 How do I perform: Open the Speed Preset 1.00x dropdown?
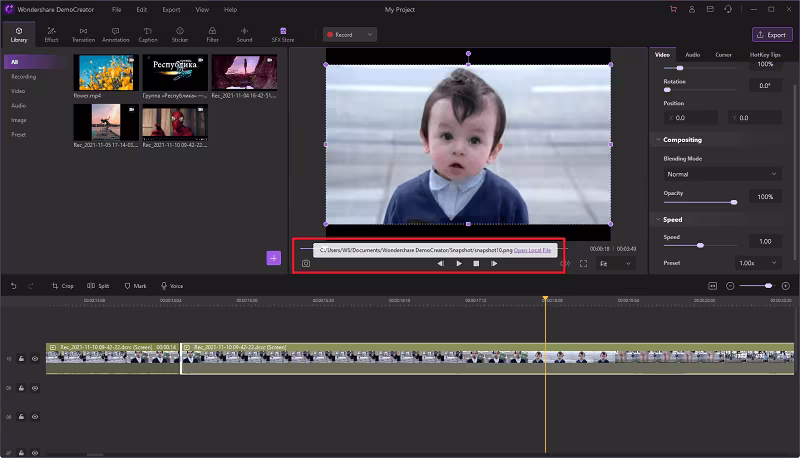[x=758, y=263]
